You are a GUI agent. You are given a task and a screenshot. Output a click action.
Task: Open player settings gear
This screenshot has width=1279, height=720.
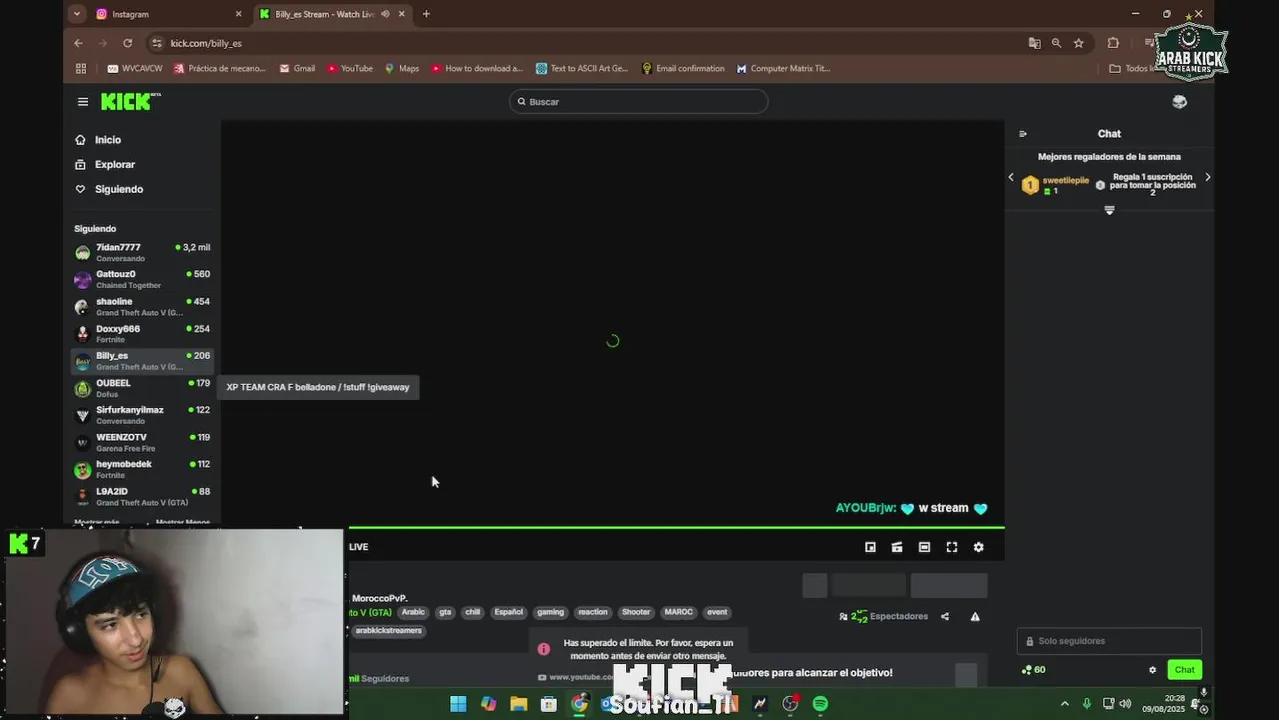[x=978, y=547]
